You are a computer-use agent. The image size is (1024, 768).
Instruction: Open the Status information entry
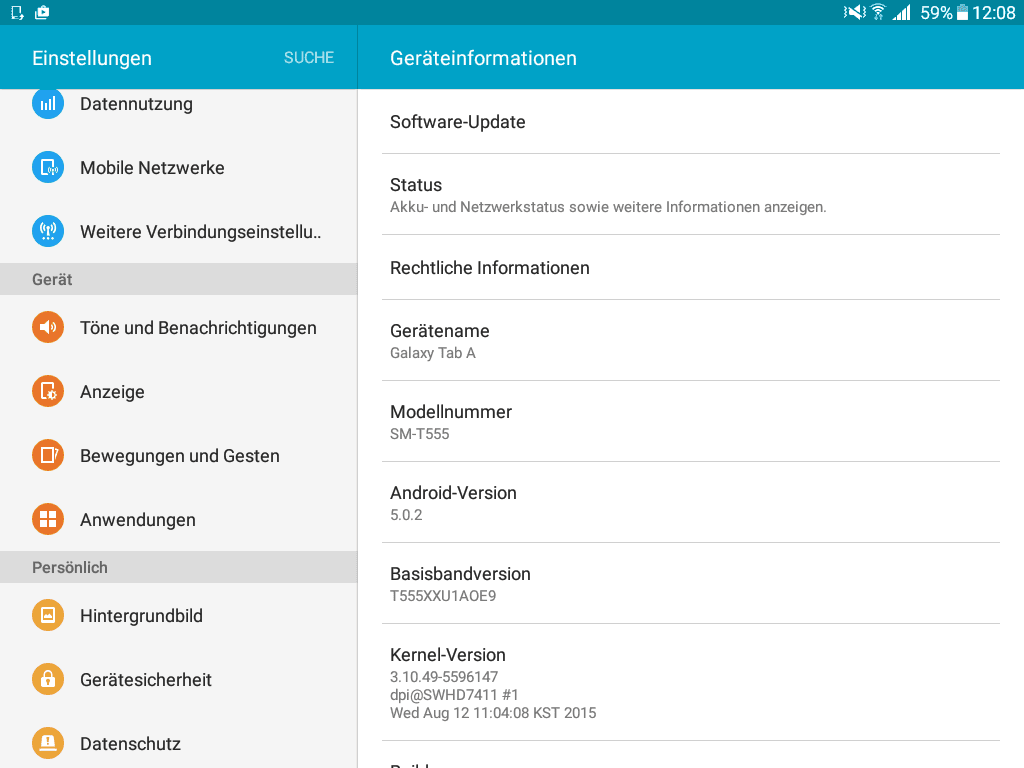(691, 195)
